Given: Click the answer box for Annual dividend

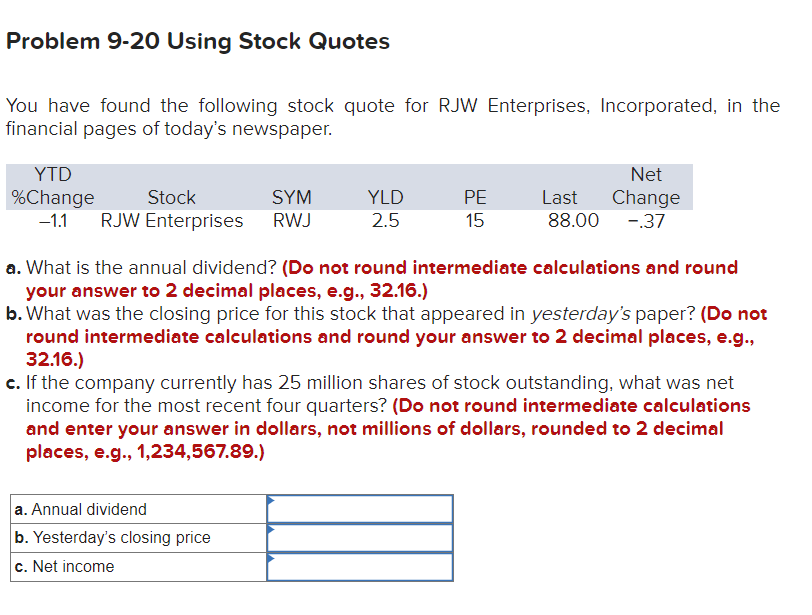Looking at the screenshot, I should [360, 509].
